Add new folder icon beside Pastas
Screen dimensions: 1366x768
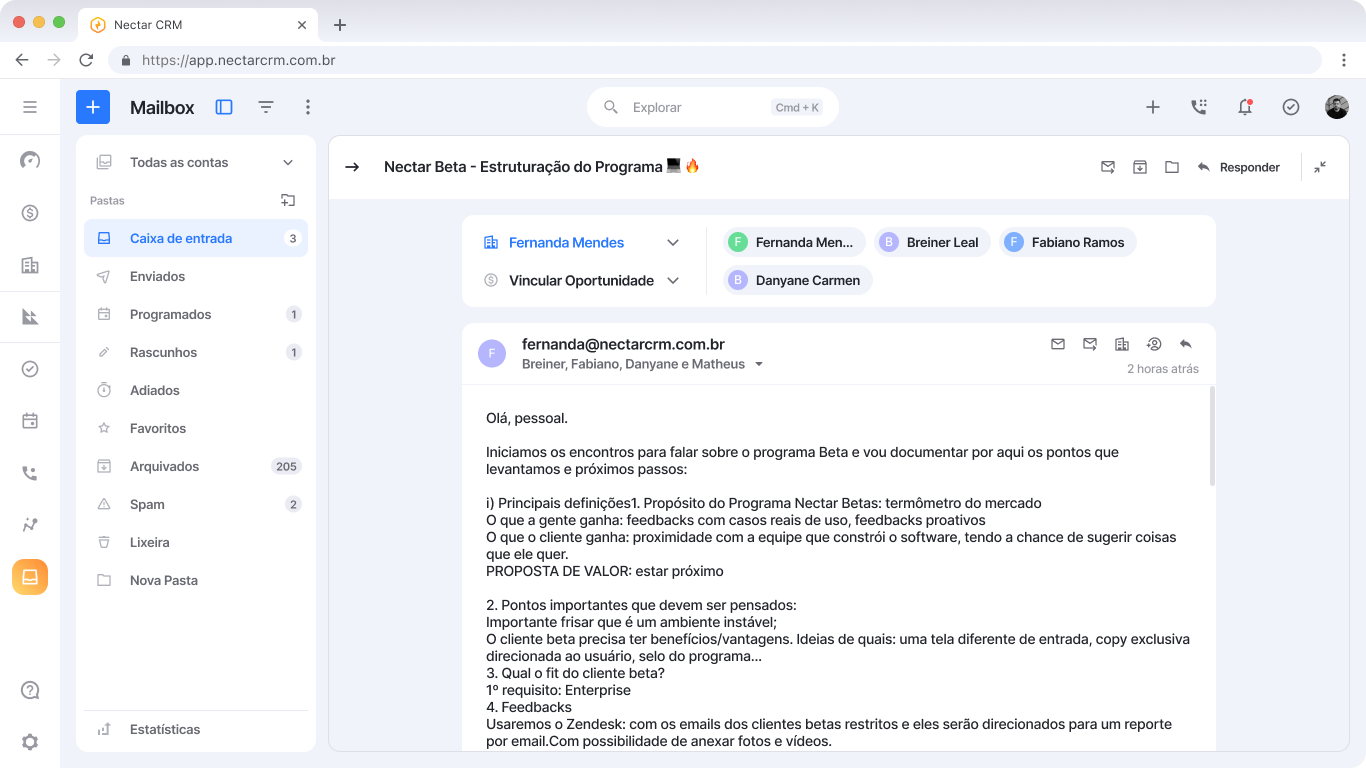[x=288, y=200]
